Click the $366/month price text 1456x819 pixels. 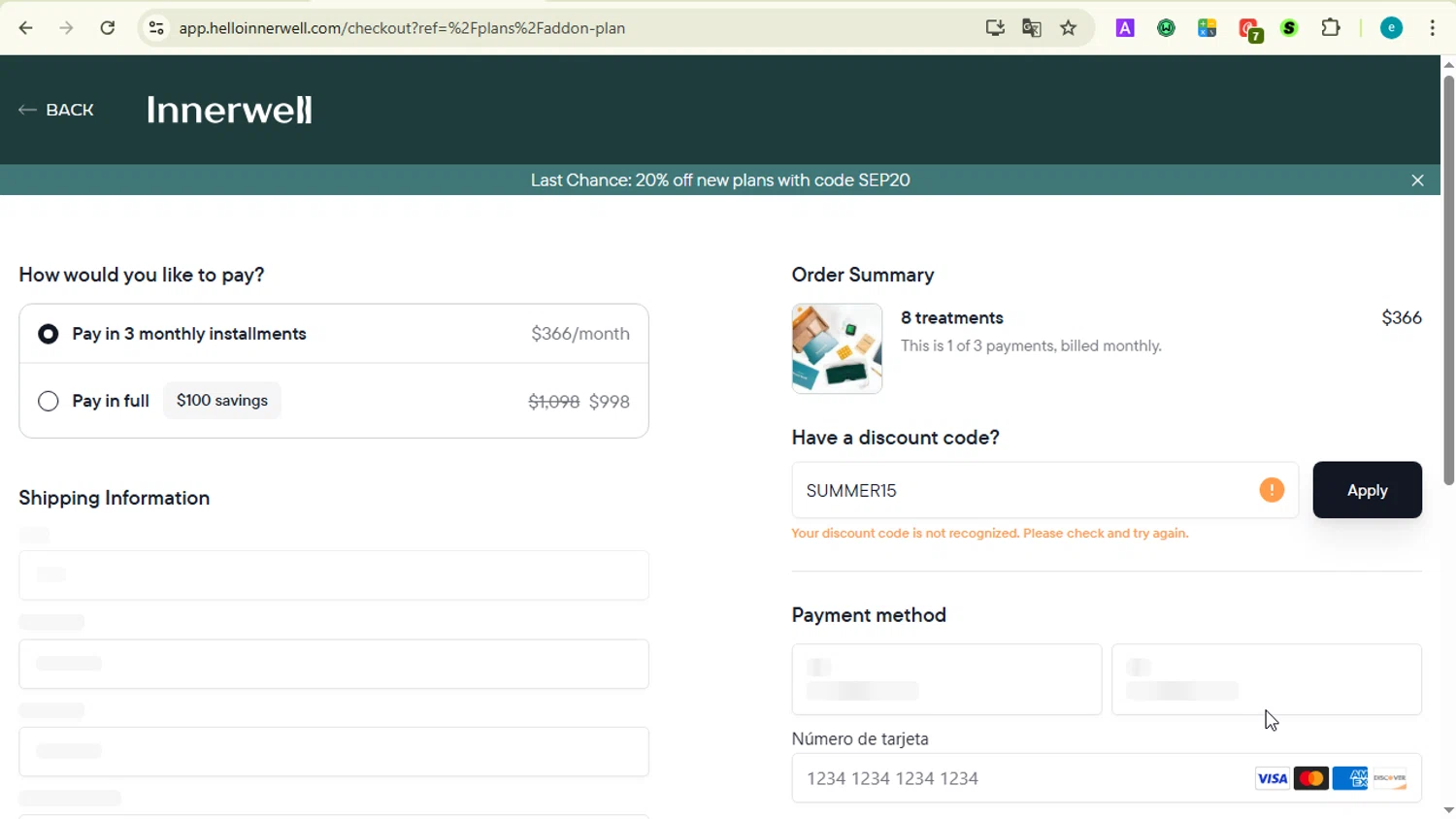[580, 334]
